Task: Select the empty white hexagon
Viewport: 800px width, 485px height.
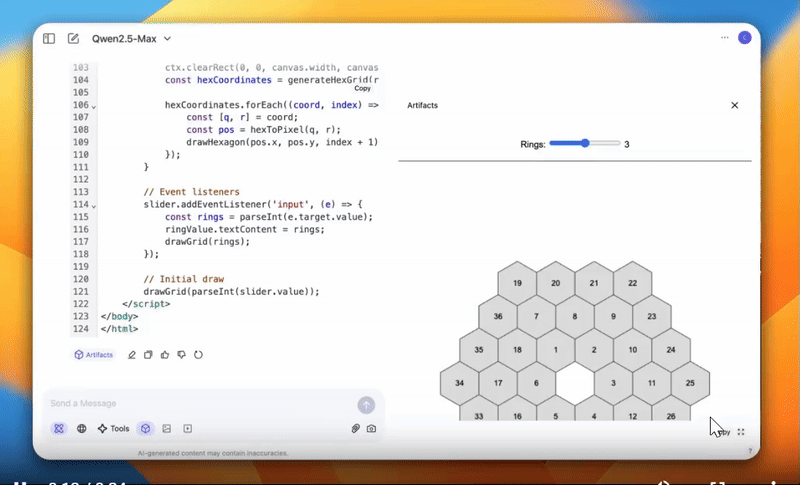Action: [x=575, y=383]
